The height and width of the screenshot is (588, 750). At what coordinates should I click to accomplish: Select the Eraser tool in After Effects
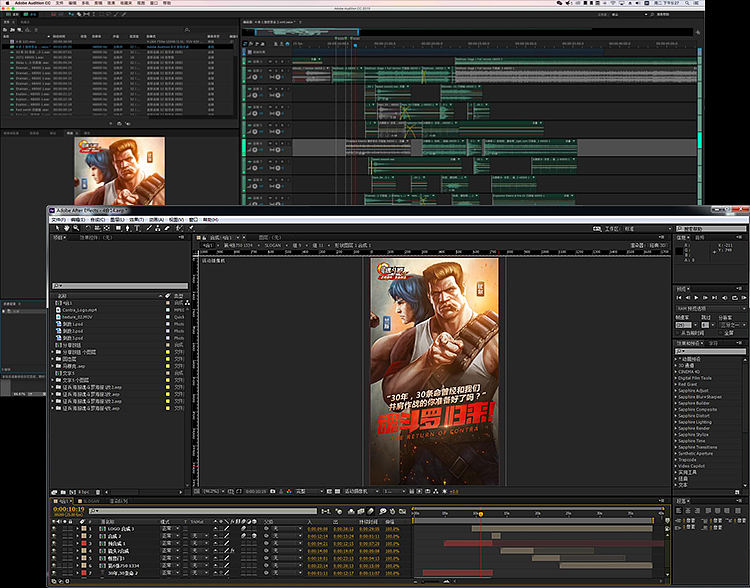tap(167, 228)
